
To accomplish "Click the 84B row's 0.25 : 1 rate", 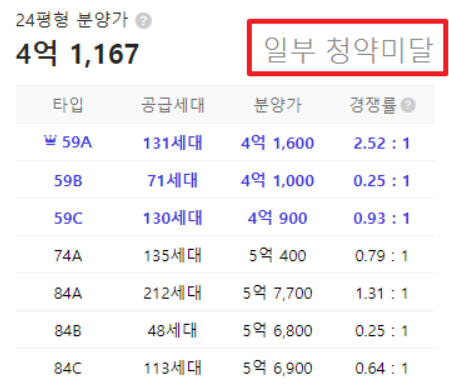I will (381, 331).
